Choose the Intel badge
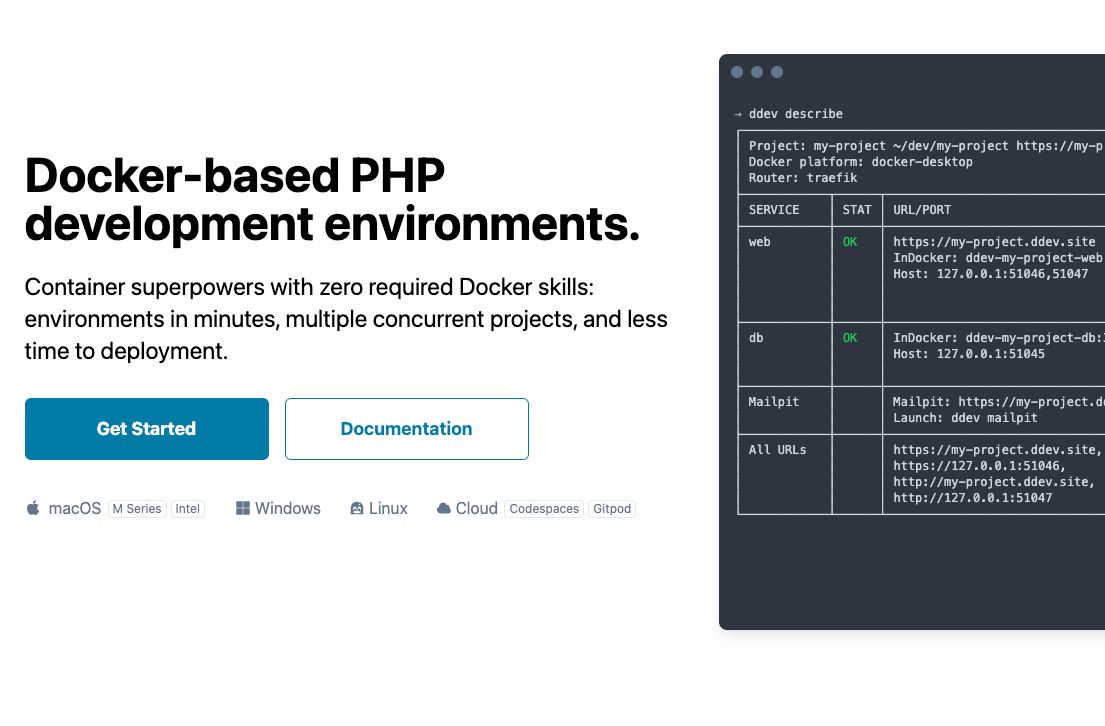Viewport: 1105px width, 726px height. click(x=187, y=509)
